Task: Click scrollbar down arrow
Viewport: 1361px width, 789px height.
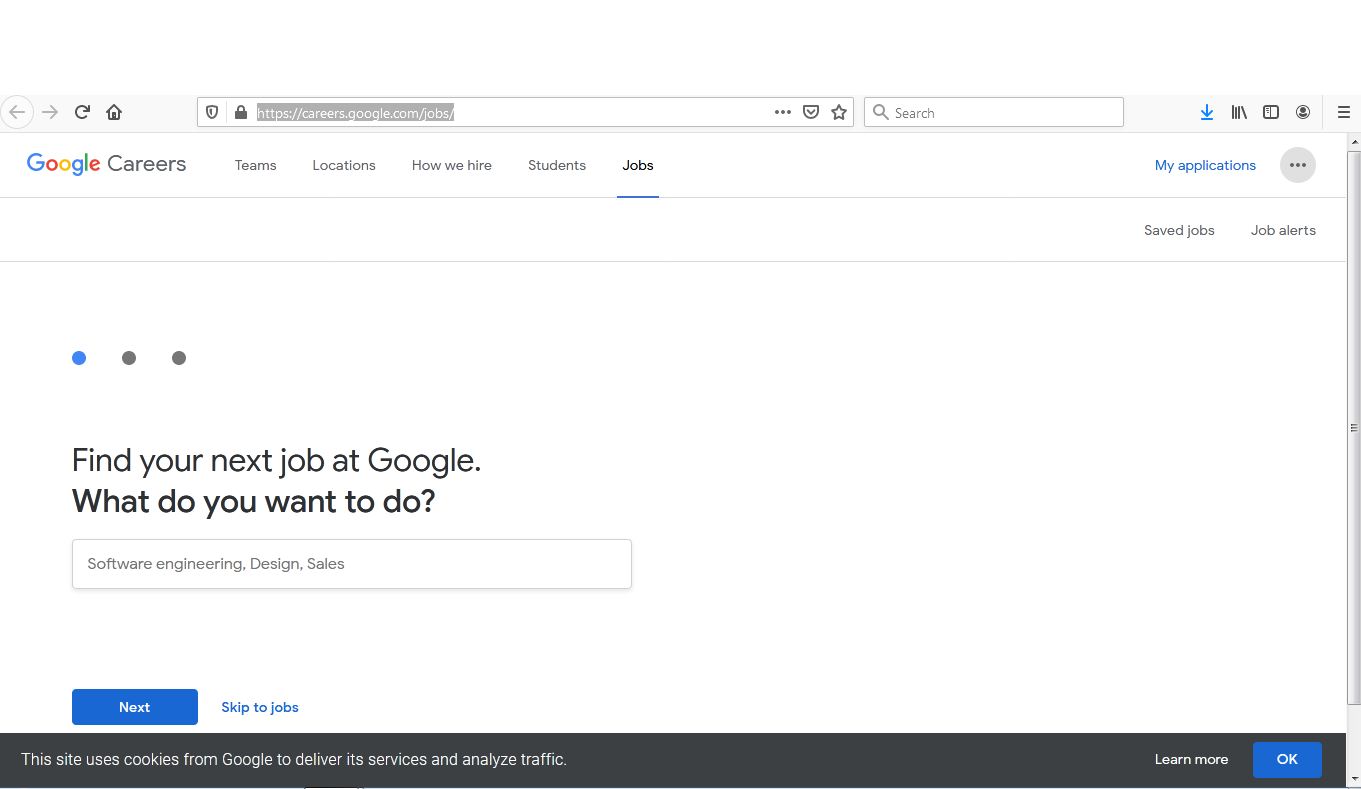Action: (1354, 778)
